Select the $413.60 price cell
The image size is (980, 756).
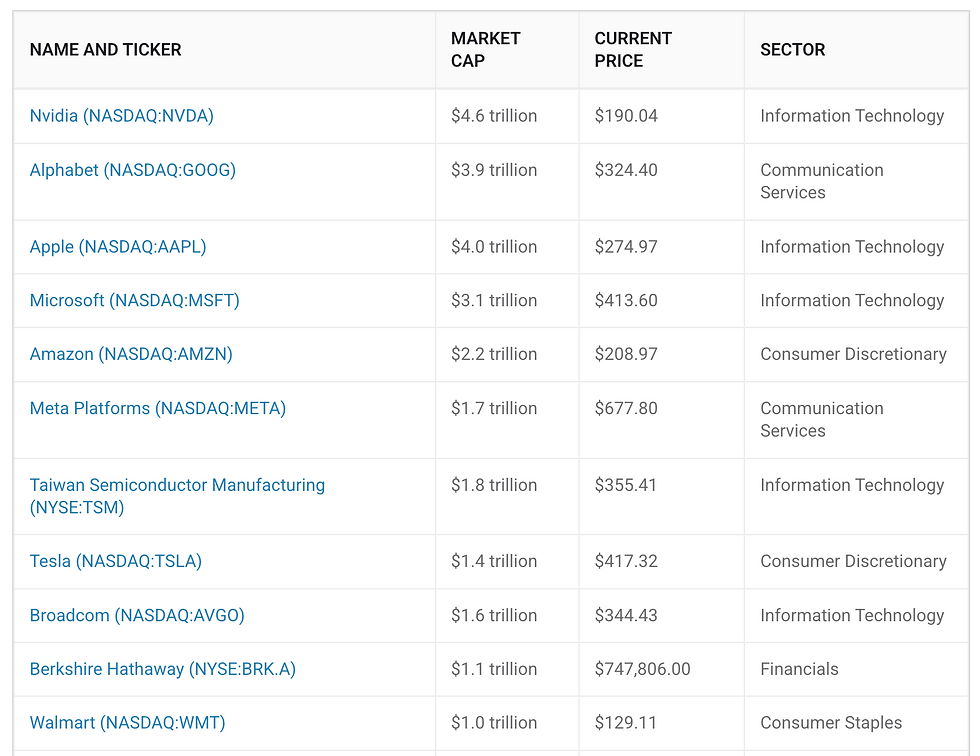[x=626, y=301]
